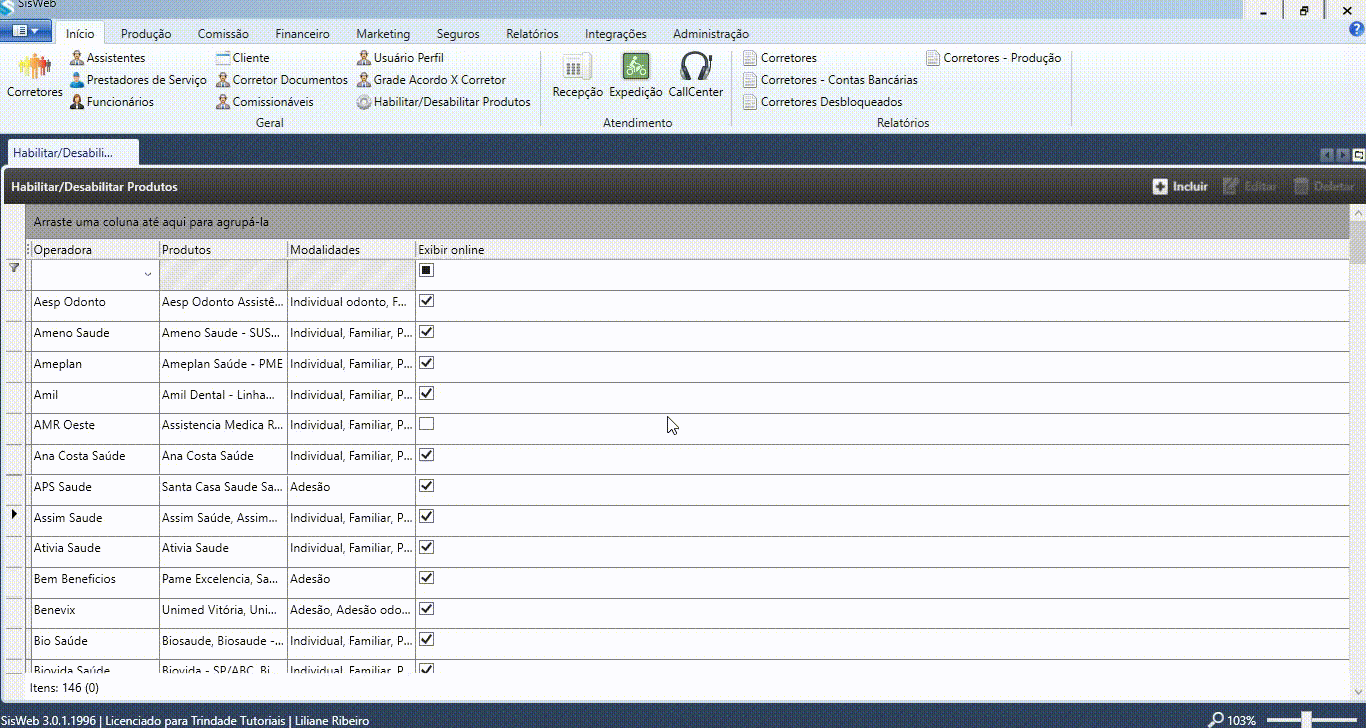Open Habilitar/Desabilitar Produtos ribbon item
Screen dimensions: 1366x728
pos(444,102)
